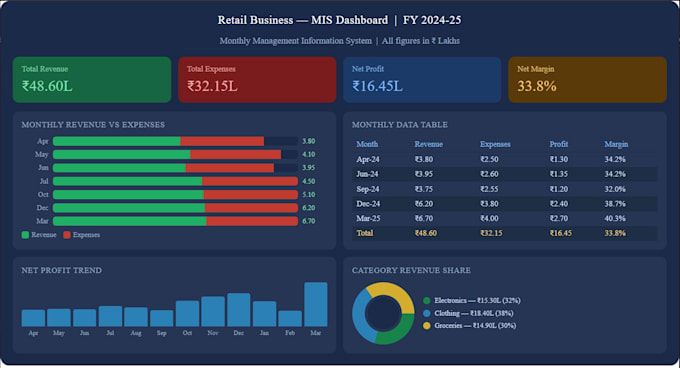This screenshot has width=680, height=368.
Task: Click the Mar bar in the Net Profit Trend
Action: 316,304
